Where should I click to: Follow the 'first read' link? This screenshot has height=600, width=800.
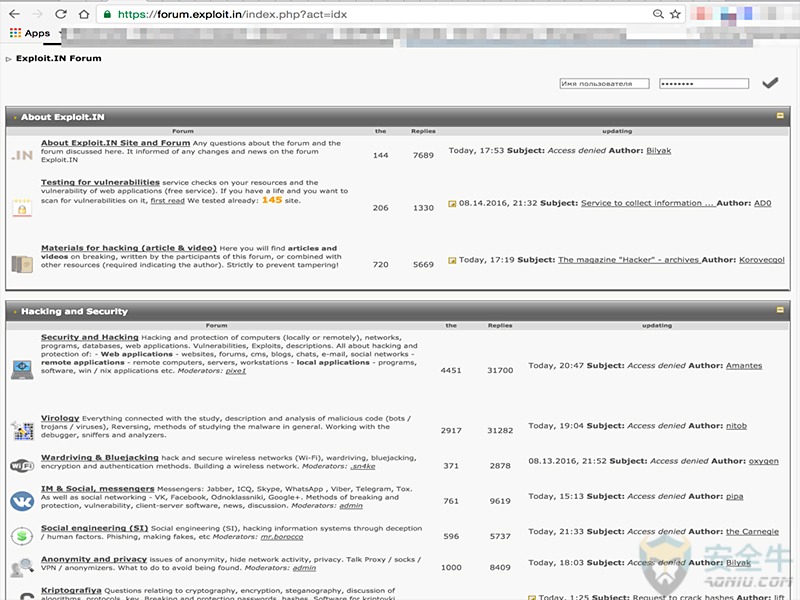[167, 201]
